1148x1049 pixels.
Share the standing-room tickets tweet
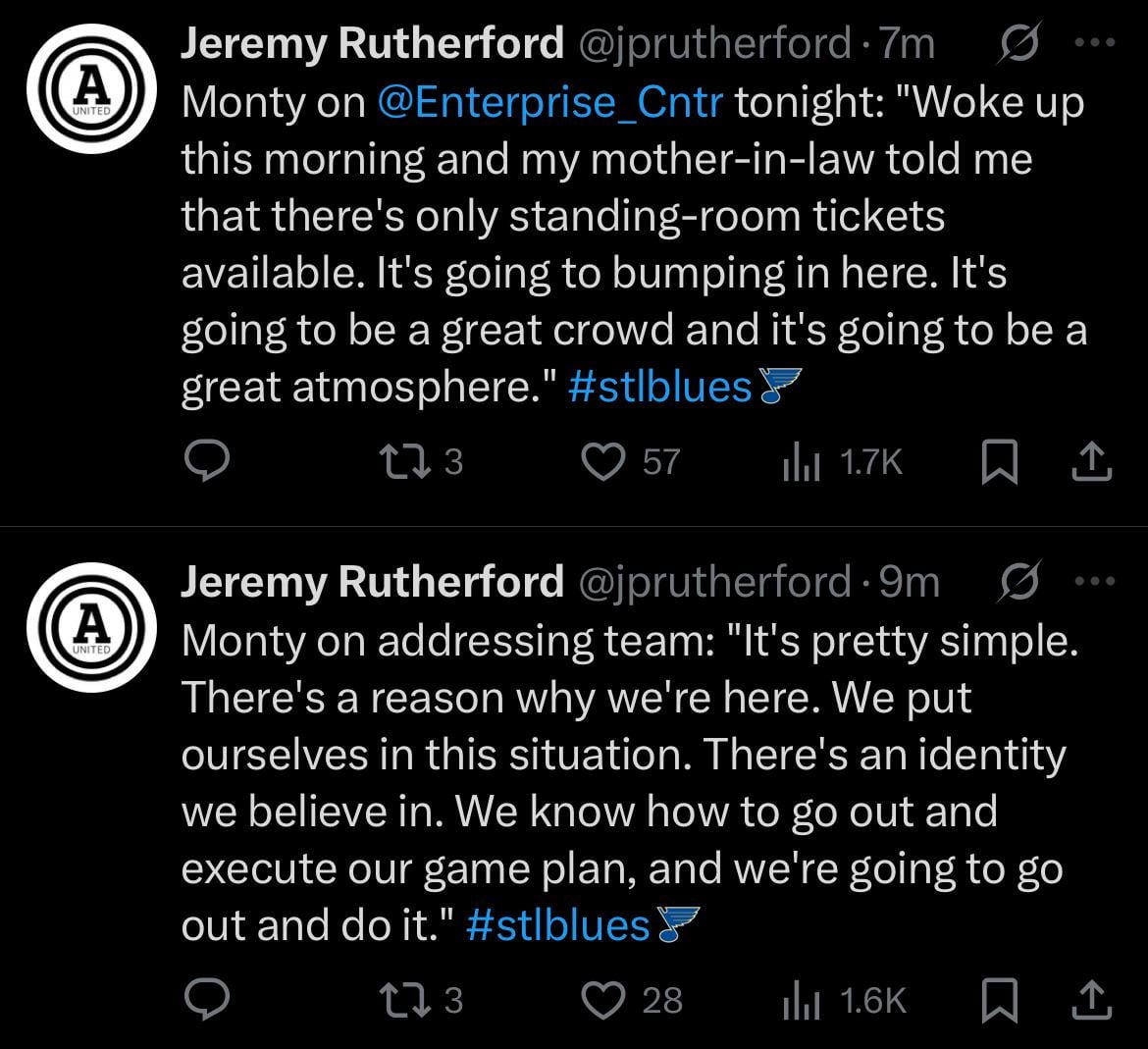point(1090,461)
